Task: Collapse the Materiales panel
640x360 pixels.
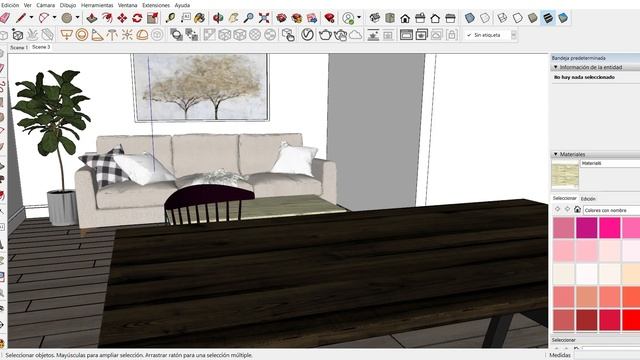Action: [556, 154]
